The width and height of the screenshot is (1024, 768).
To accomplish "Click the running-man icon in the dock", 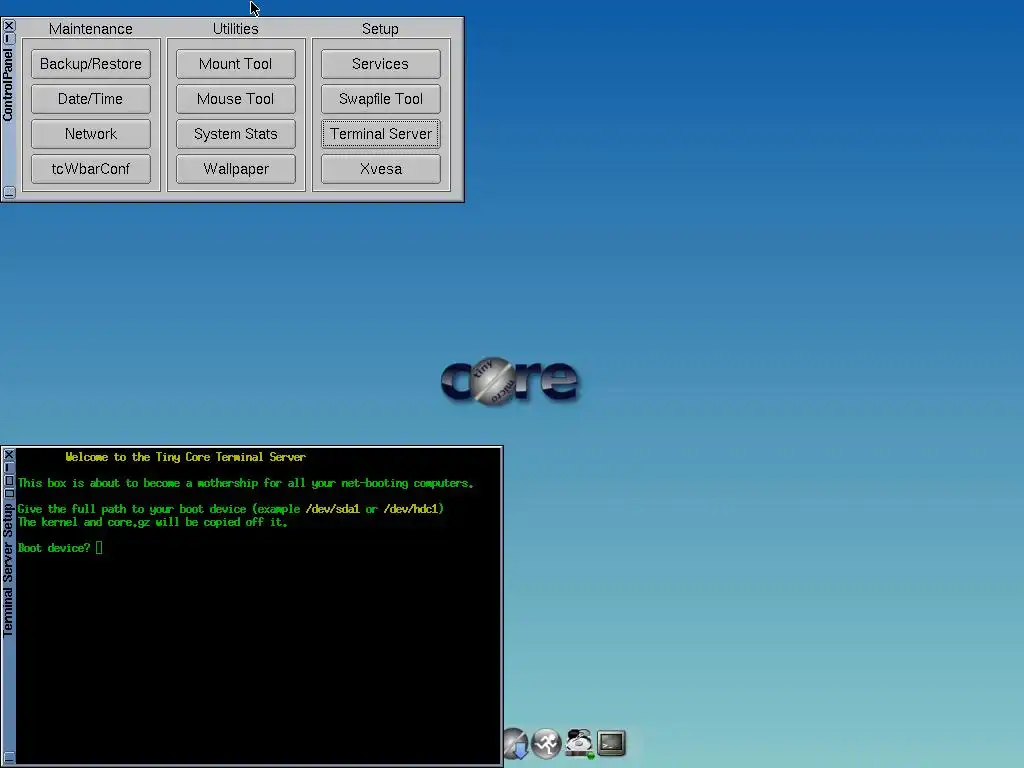I will click(x=547, y=743).
